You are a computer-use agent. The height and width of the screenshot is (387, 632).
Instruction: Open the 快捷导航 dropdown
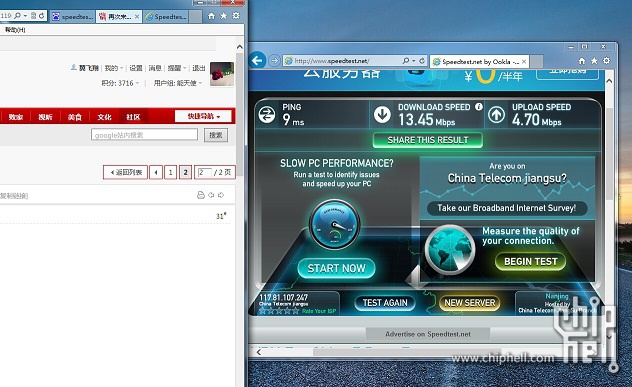(x=204, y=117)
